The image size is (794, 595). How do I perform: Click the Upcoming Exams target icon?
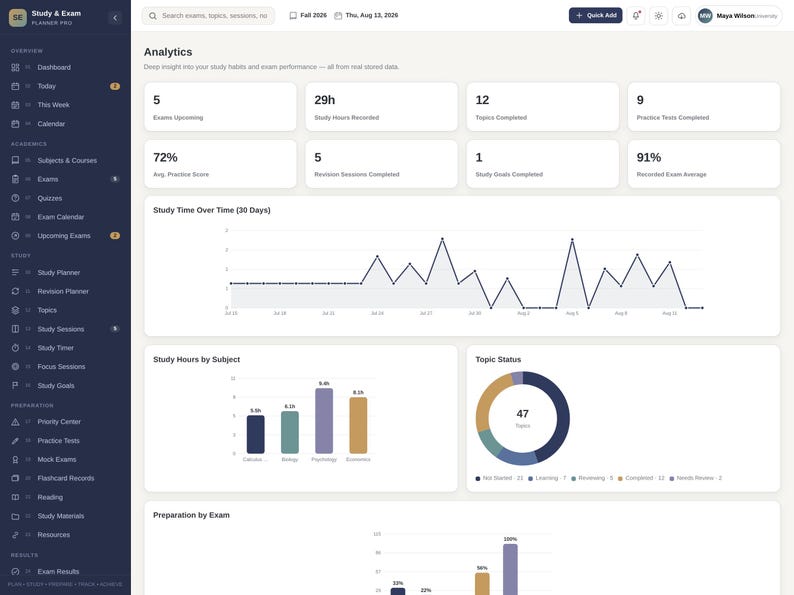(15, 235)
